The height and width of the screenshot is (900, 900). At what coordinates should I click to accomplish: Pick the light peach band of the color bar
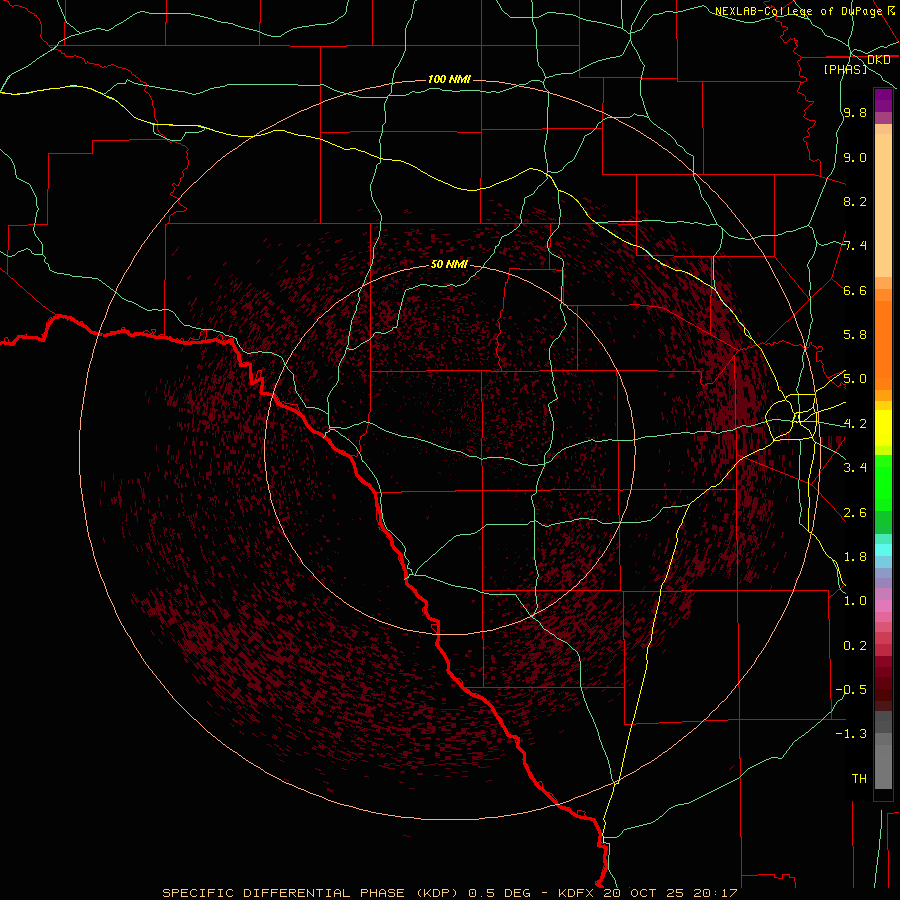[883, 205]
